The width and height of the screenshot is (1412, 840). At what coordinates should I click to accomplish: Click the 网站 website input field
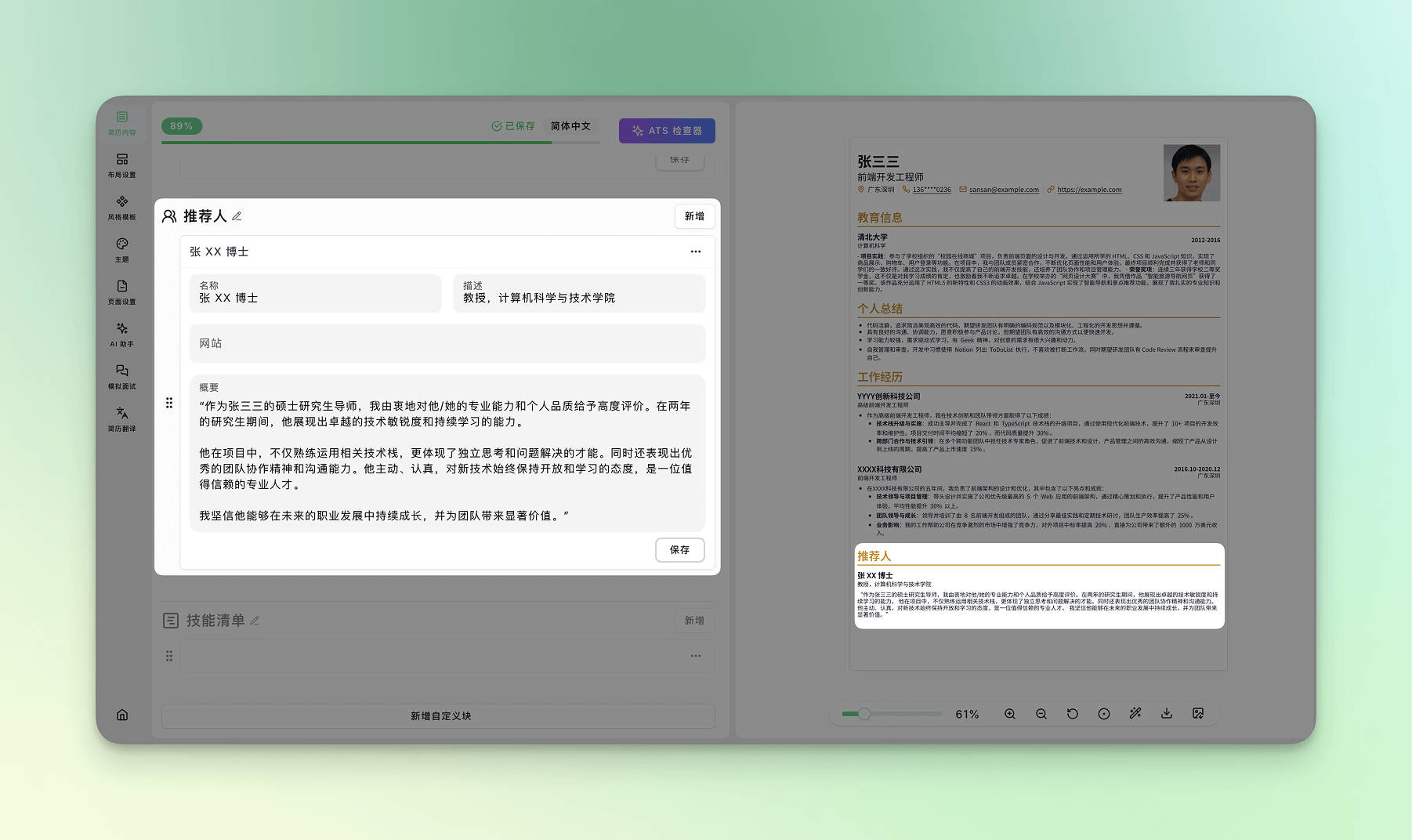tap(447, 344)
